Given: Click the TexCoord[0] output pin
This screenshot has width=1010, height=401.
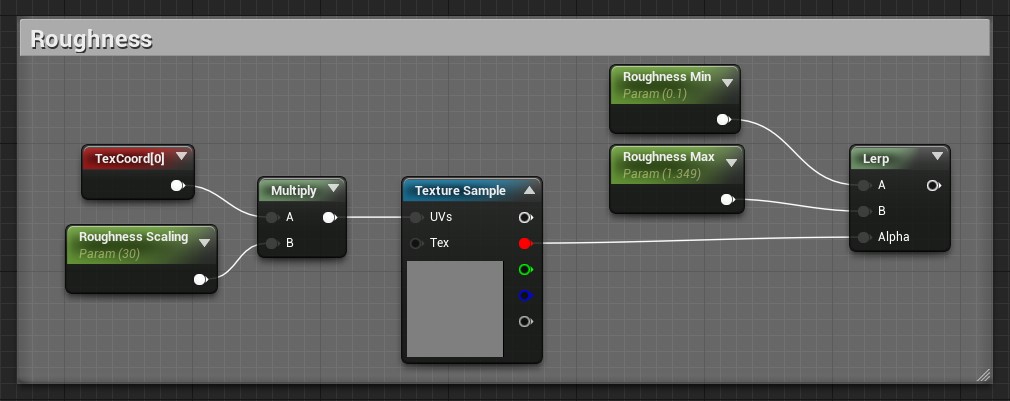Looking at the screenshot, I should tap(178, 186).
